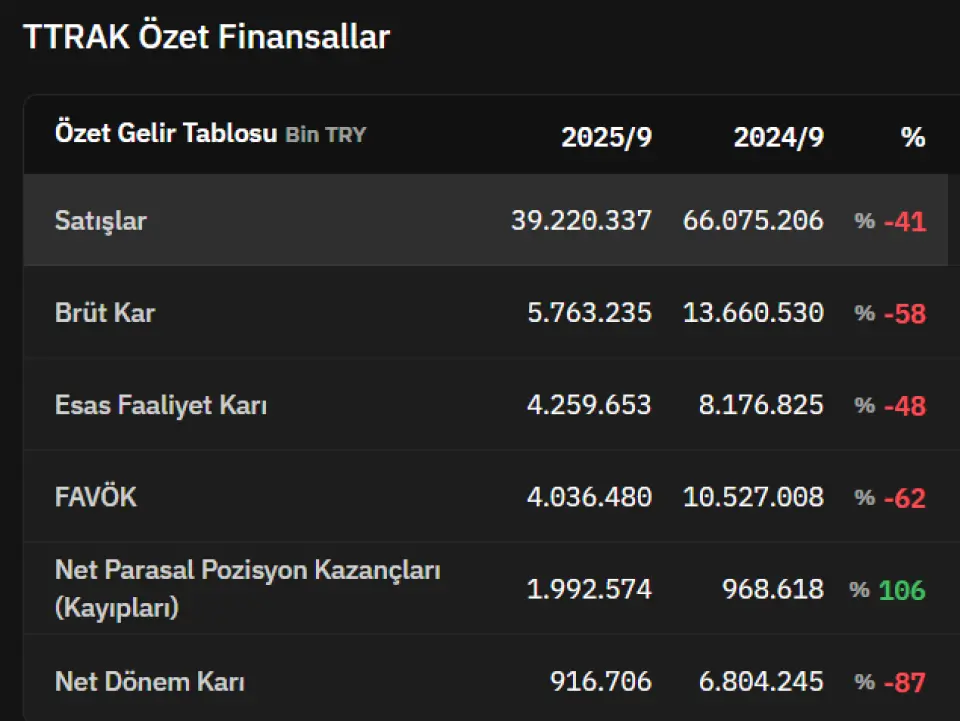Open the Brüt Kar row label
The image size is (960, 721).
(x=105, y=313)
